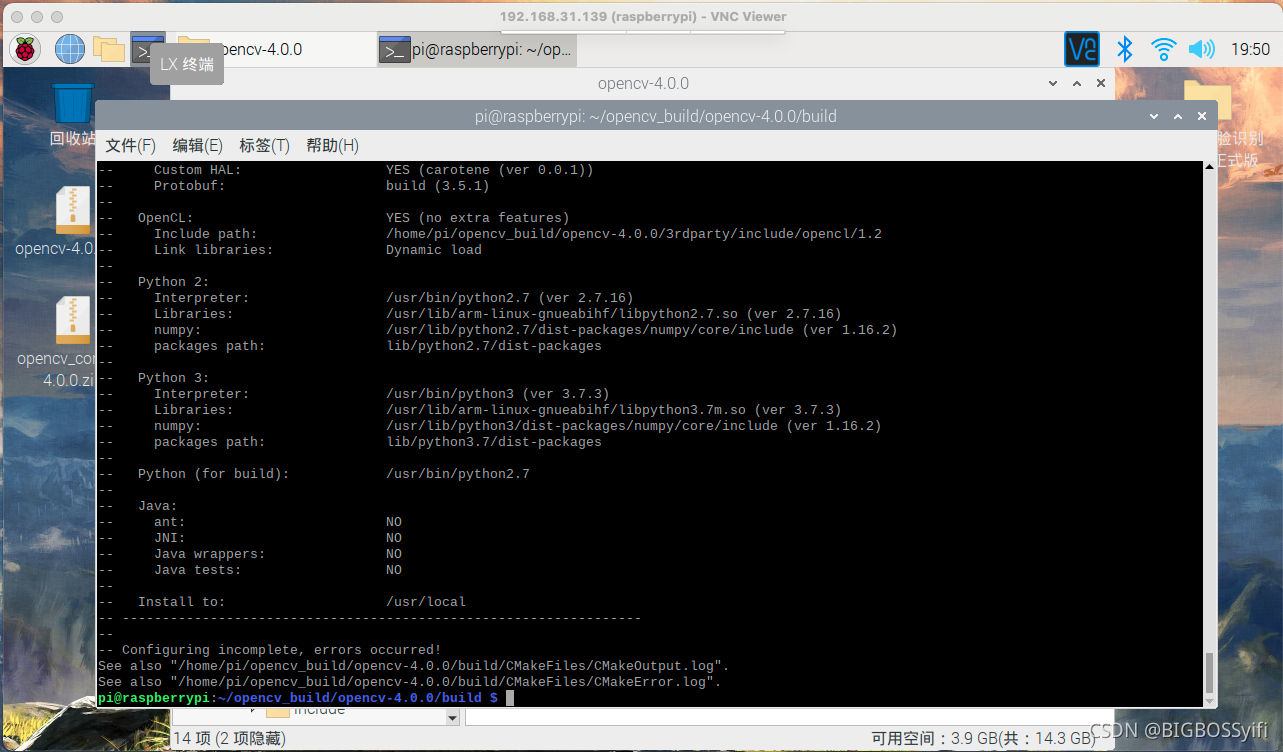Maximize the opencv-4.0.0 file manager window
The width and height of the screenshot is (1283, 752).
tap(1076, 84)
